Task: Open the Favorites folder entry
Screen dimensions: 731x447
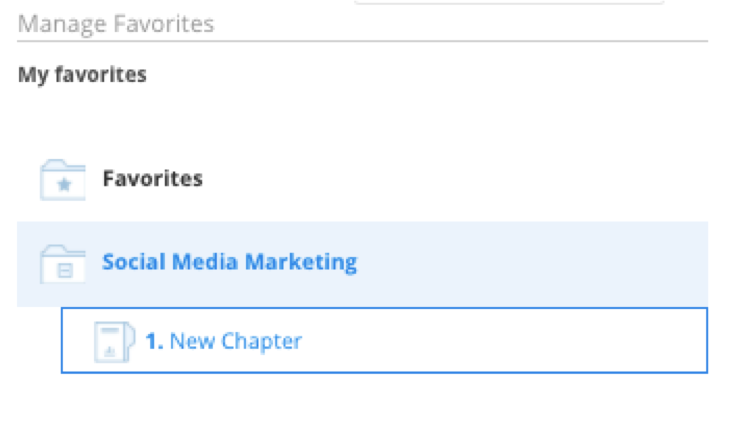Action: tap(152, 179)
